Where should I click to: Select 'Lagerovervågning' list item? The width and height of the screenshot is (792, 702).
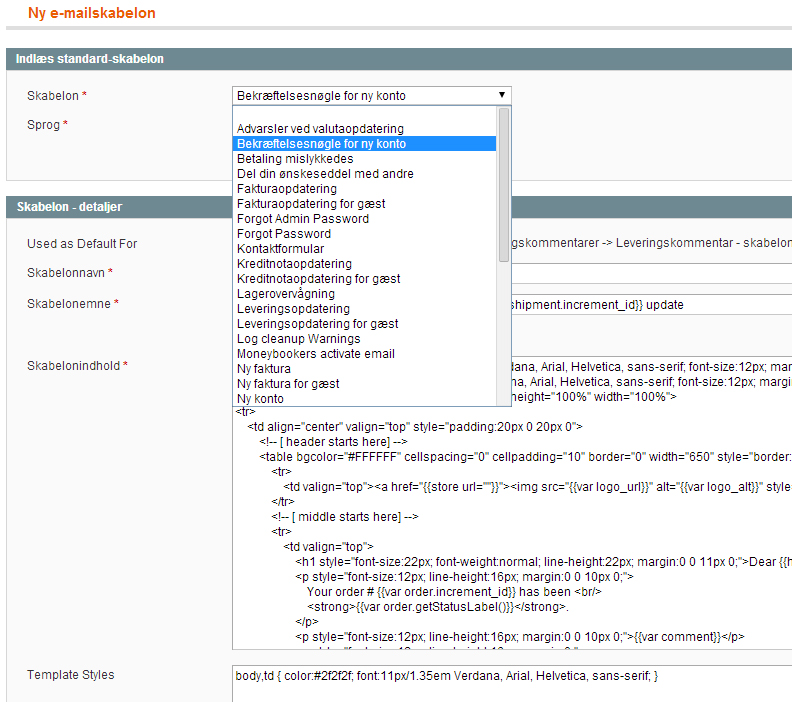pyautogui.click(x=286, y=294)
